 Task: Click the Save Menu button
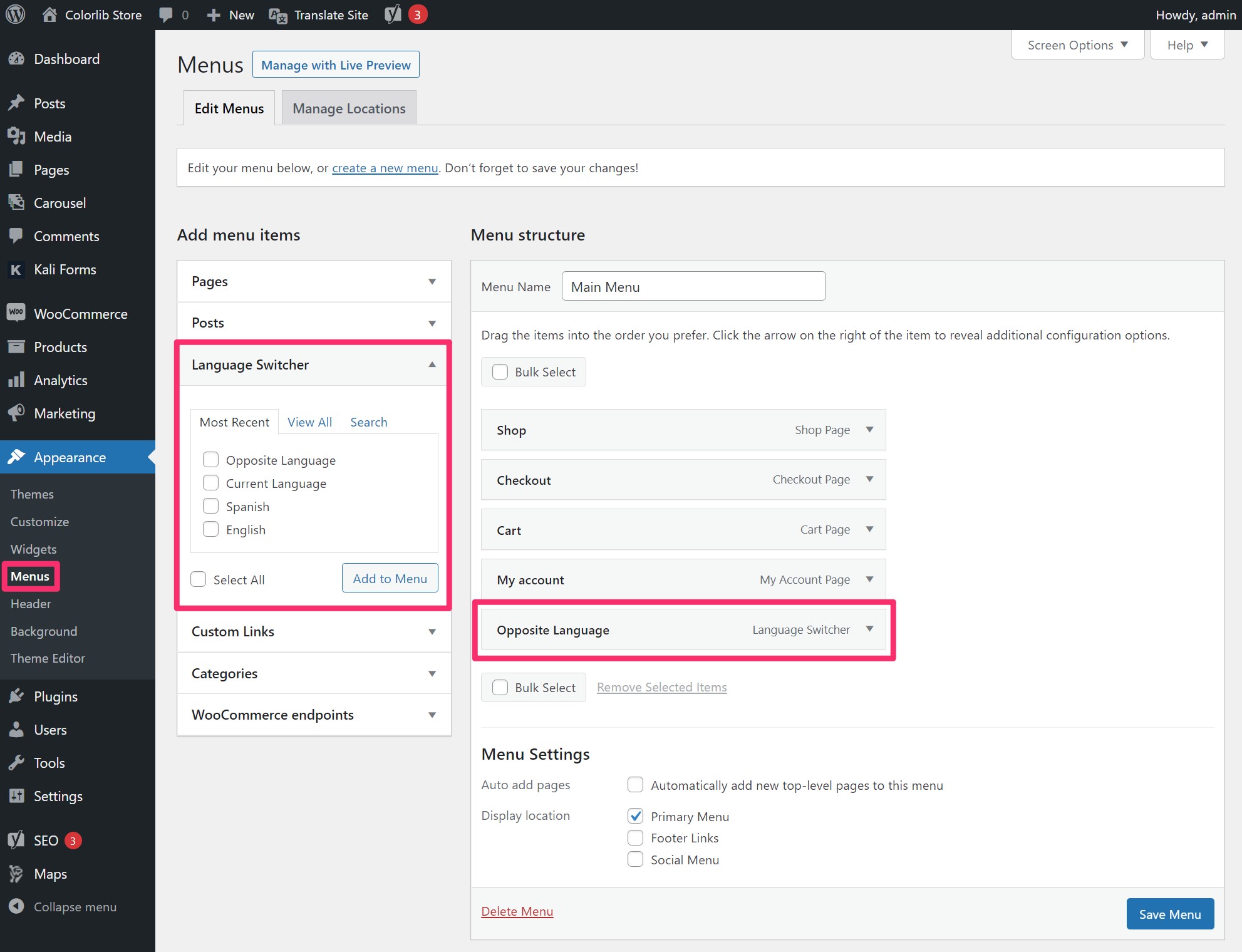[x=1170, y=914]
